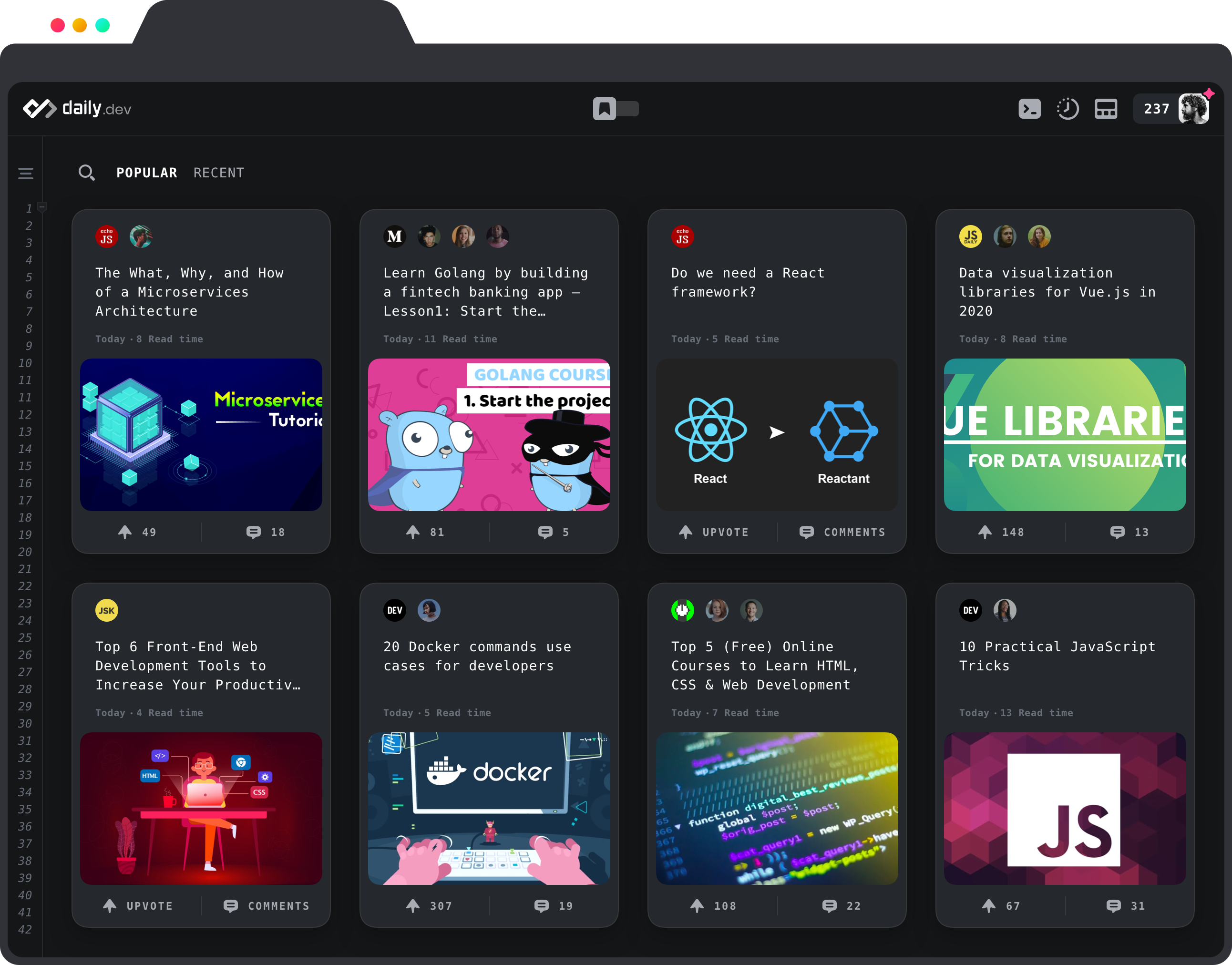
Task: Open Top 6 Front-End Web Development Tools article
Action: [198, 666]
